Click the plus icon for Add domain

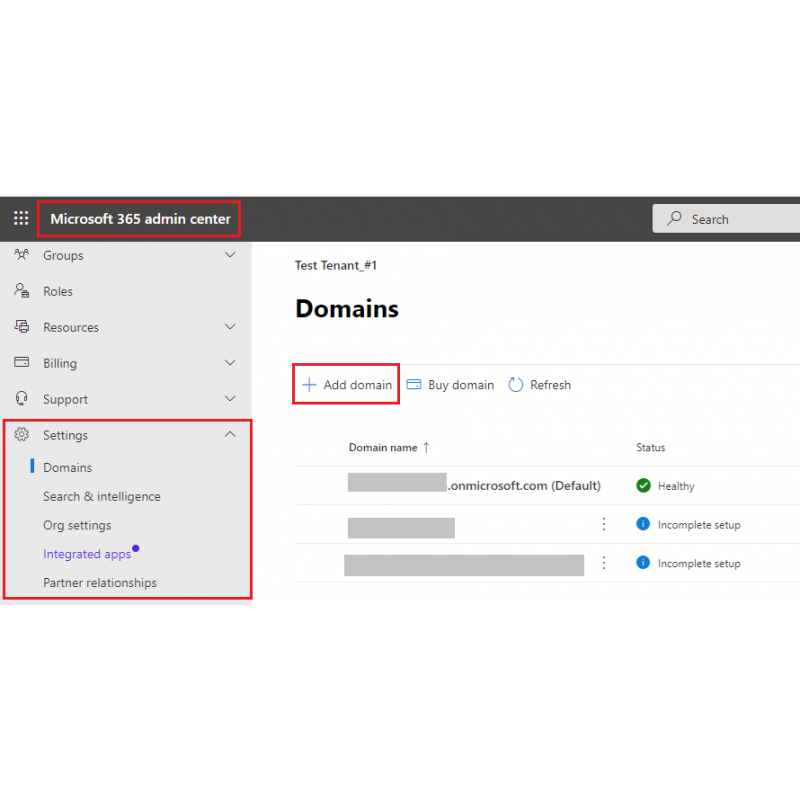click(x=309, y=385)
